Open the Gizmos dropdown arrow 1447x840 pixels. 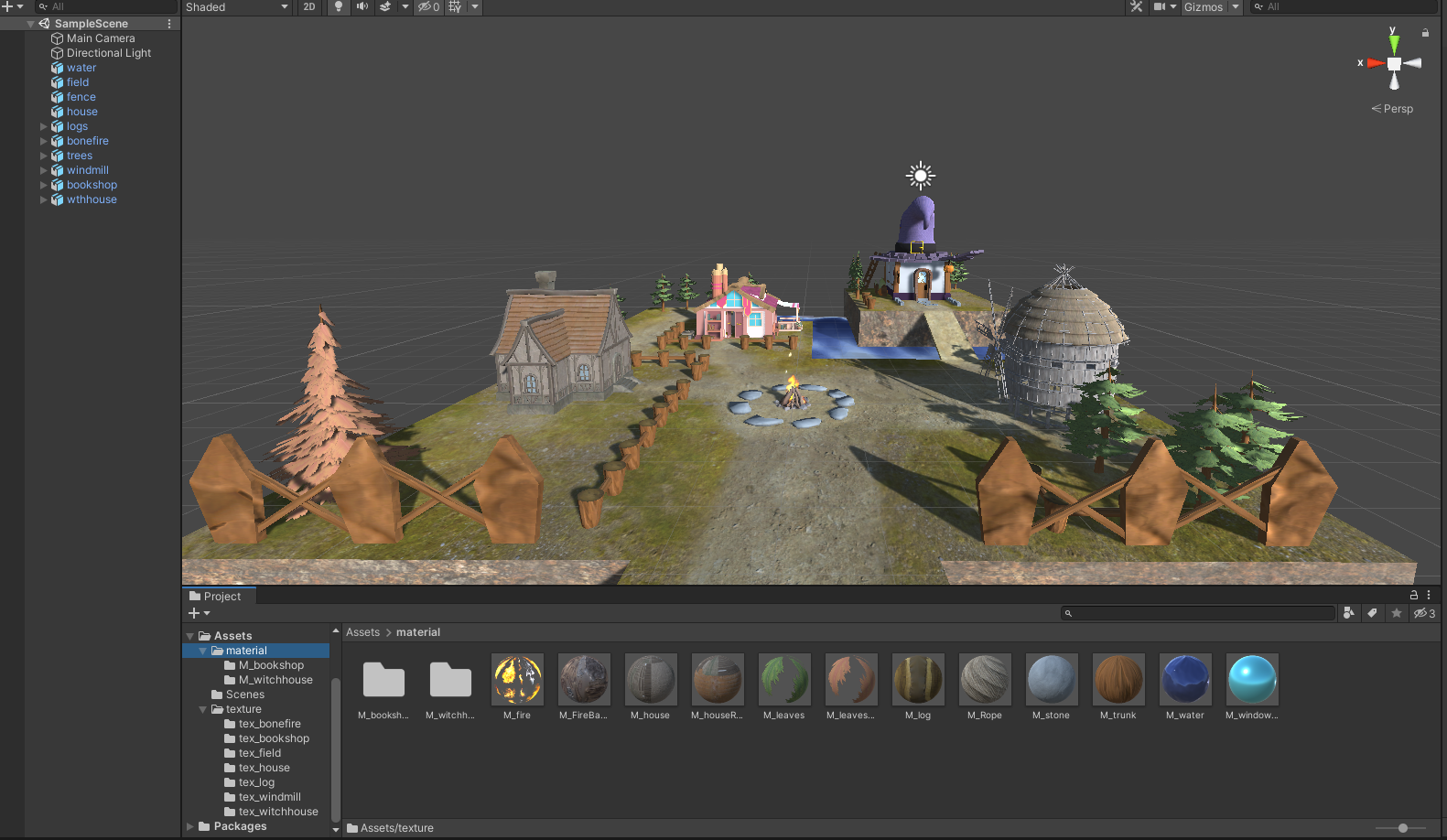coord(1236,7)
